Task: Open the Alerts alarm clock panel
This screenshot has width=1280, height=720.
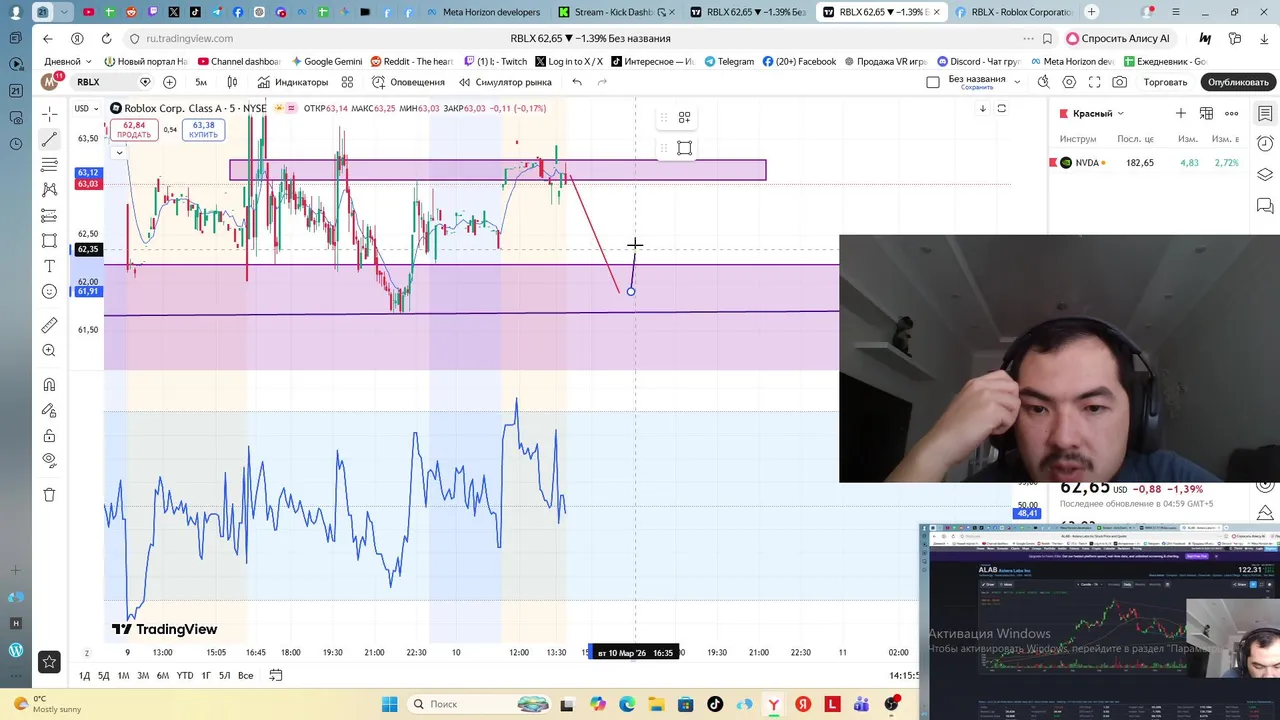Action: coord(1265,144)
